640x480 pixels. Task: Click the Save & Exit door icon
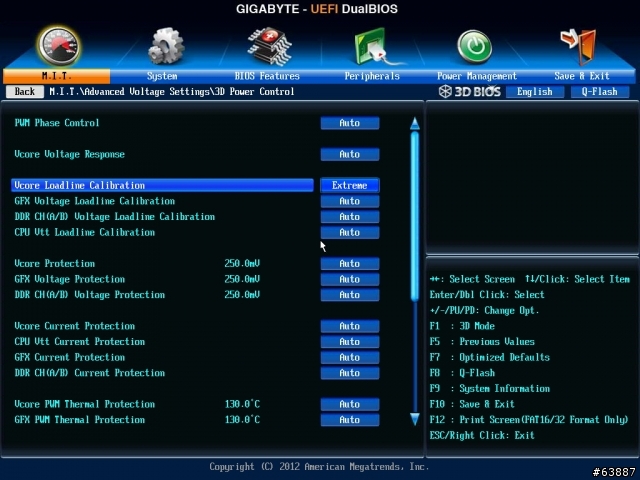[579, 47]
